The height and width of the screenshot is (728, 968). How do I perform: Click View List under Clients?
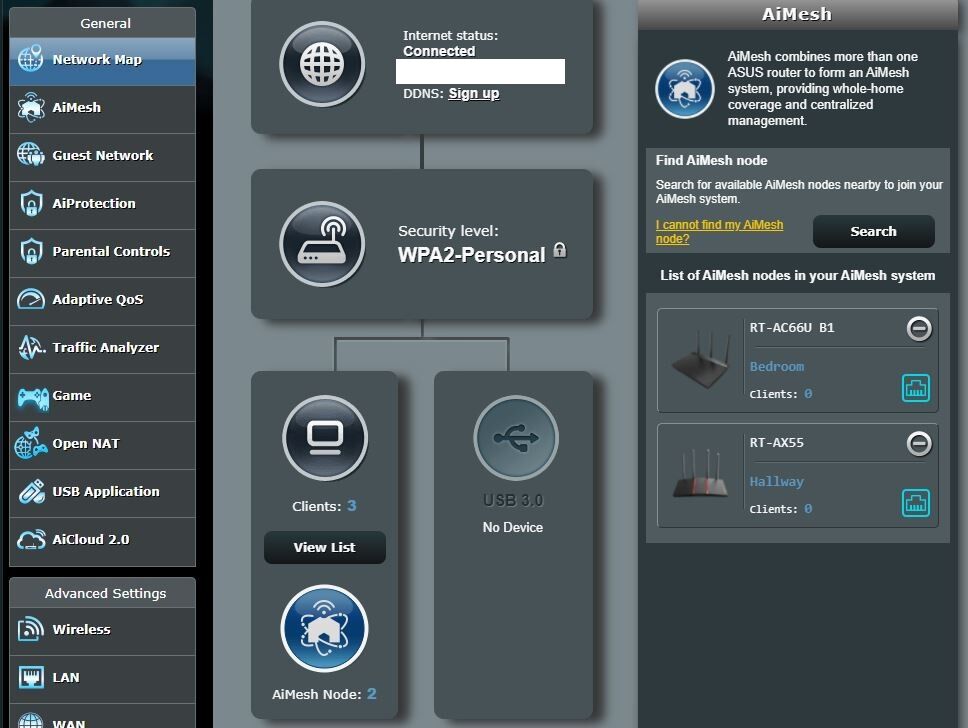click(325, 547)
